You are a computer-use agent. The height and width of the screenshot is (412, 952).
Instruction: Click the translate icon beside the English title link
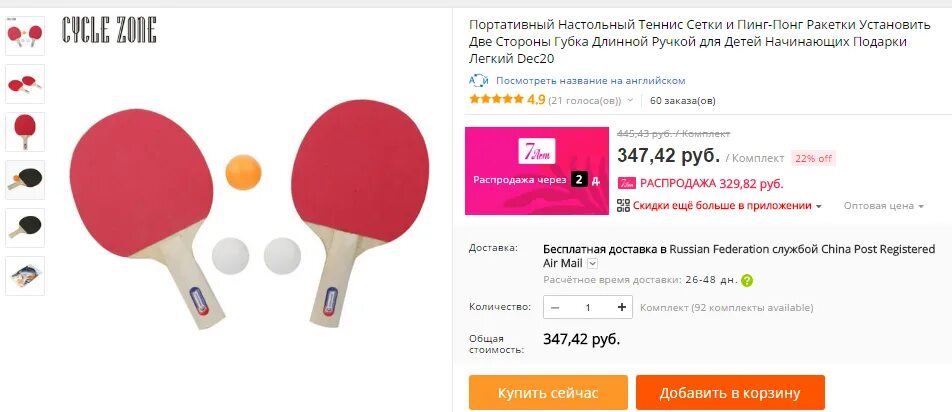point(478,81)
